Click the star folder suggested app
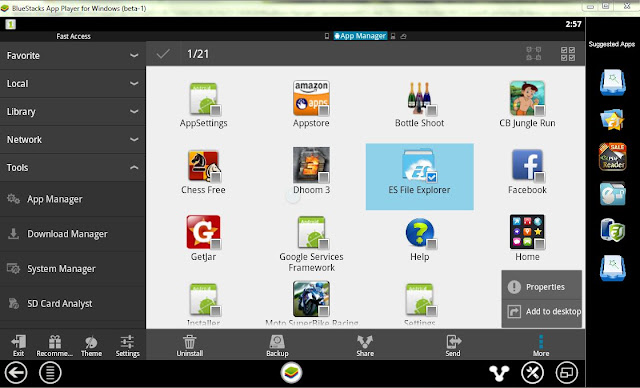This screenshot has width=640, height=388. point(612,120)
